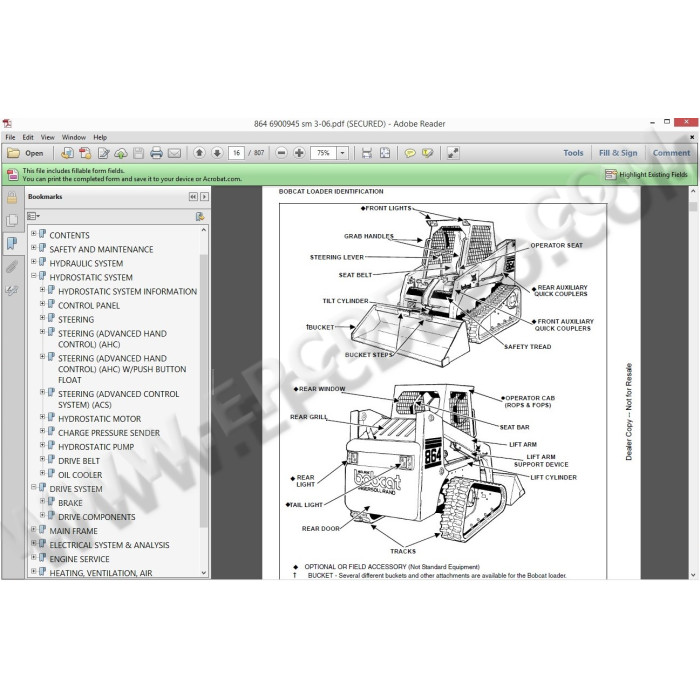This screenshot has width=700, height=700.
Task: Select the BRAKE bookmark
Action: click(x=70, y=503)
